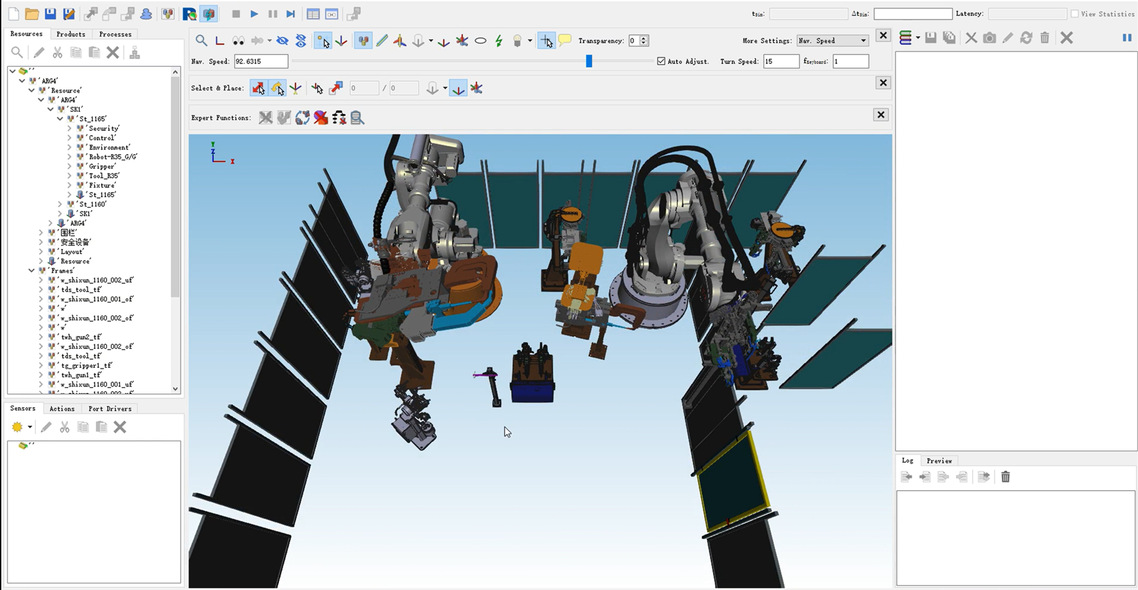The height and width of the screenshot is (590, 1138).
Task: Click the magnifier zoom tool icon
Action: click(201, 41)
